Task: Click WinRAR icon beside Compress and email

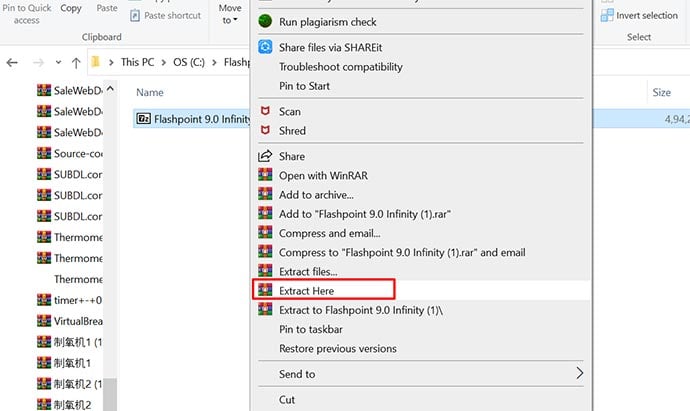Action: point(265,233)
